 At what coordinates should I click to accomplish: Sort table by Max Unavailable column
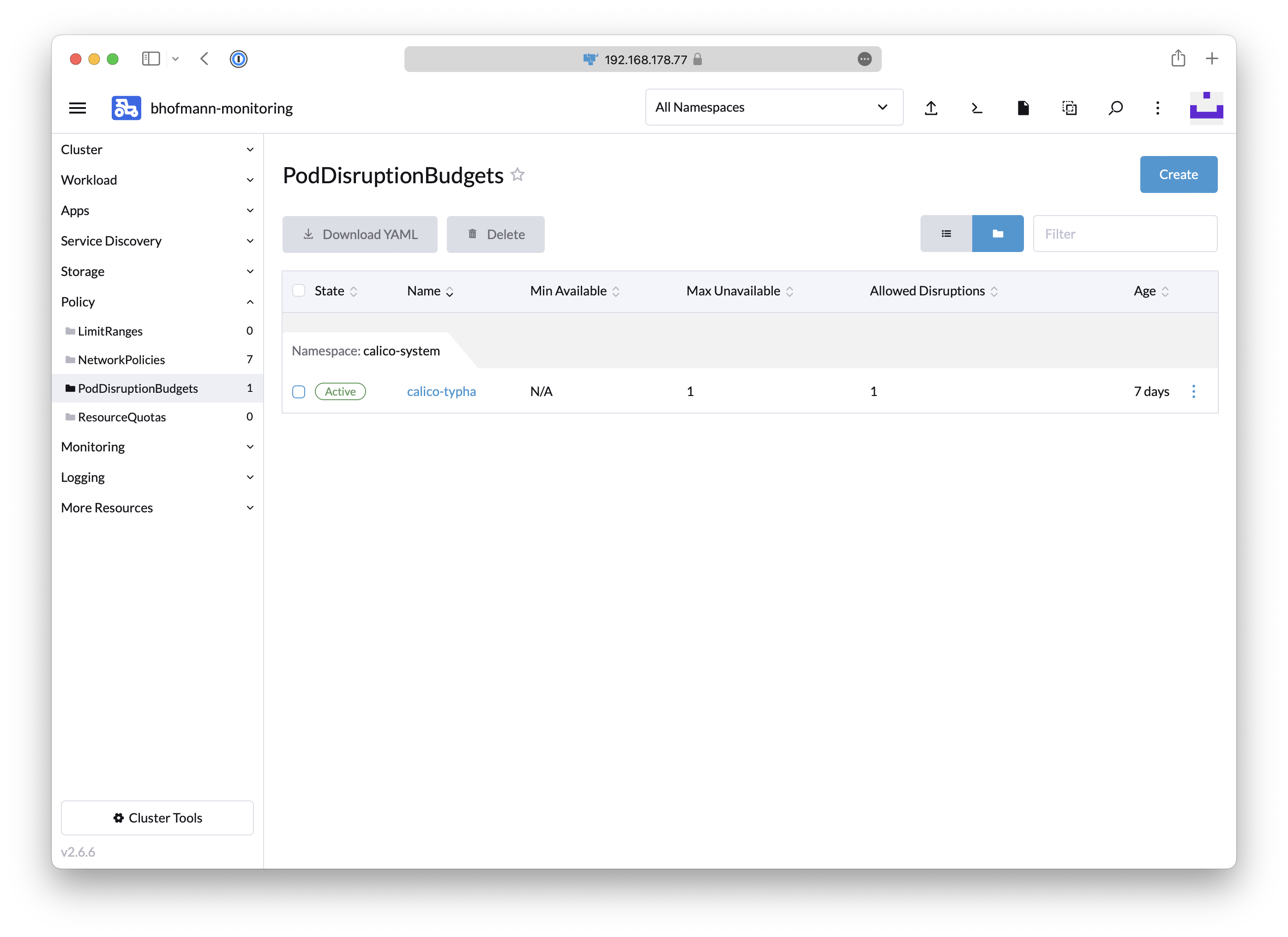740,291
